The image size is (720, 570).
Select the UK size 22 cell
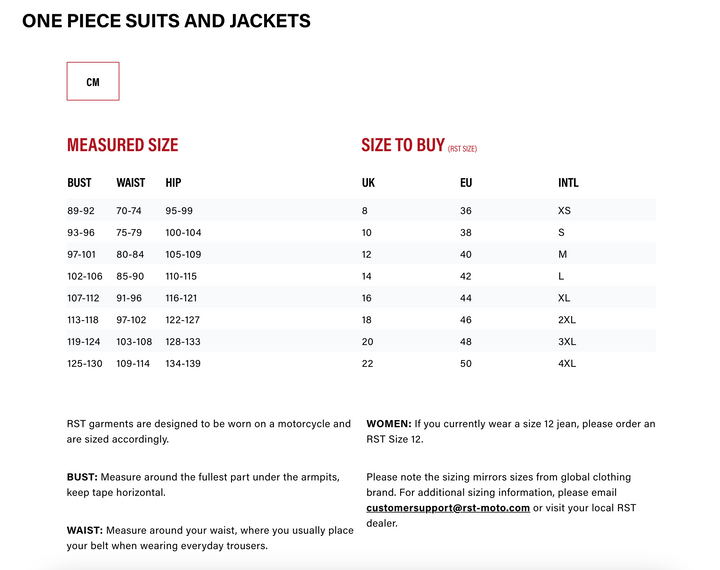[367, 363]
